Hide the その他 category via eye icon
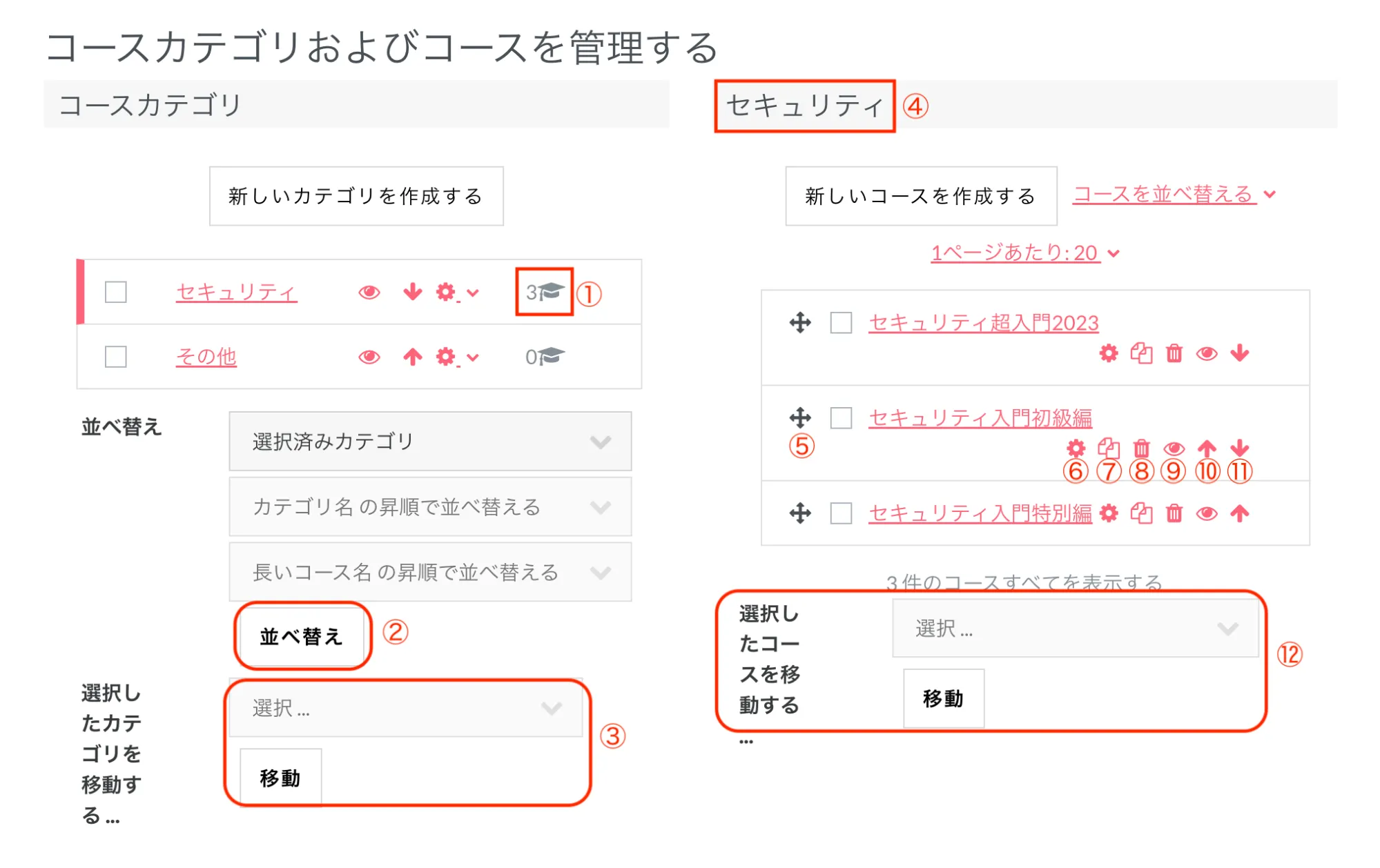Screen dimensions: 1380x868 pos(369,357)
